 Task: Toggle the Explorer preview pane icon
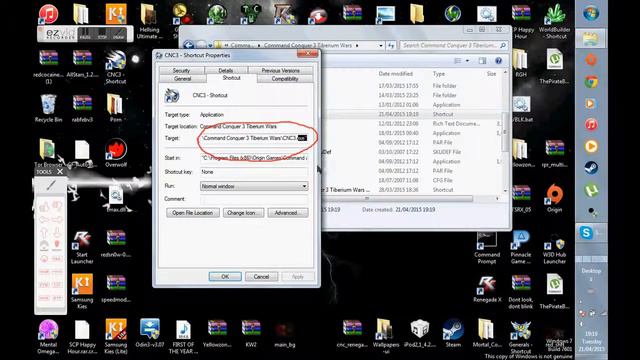pyautogui.click(x=482, y=61)
